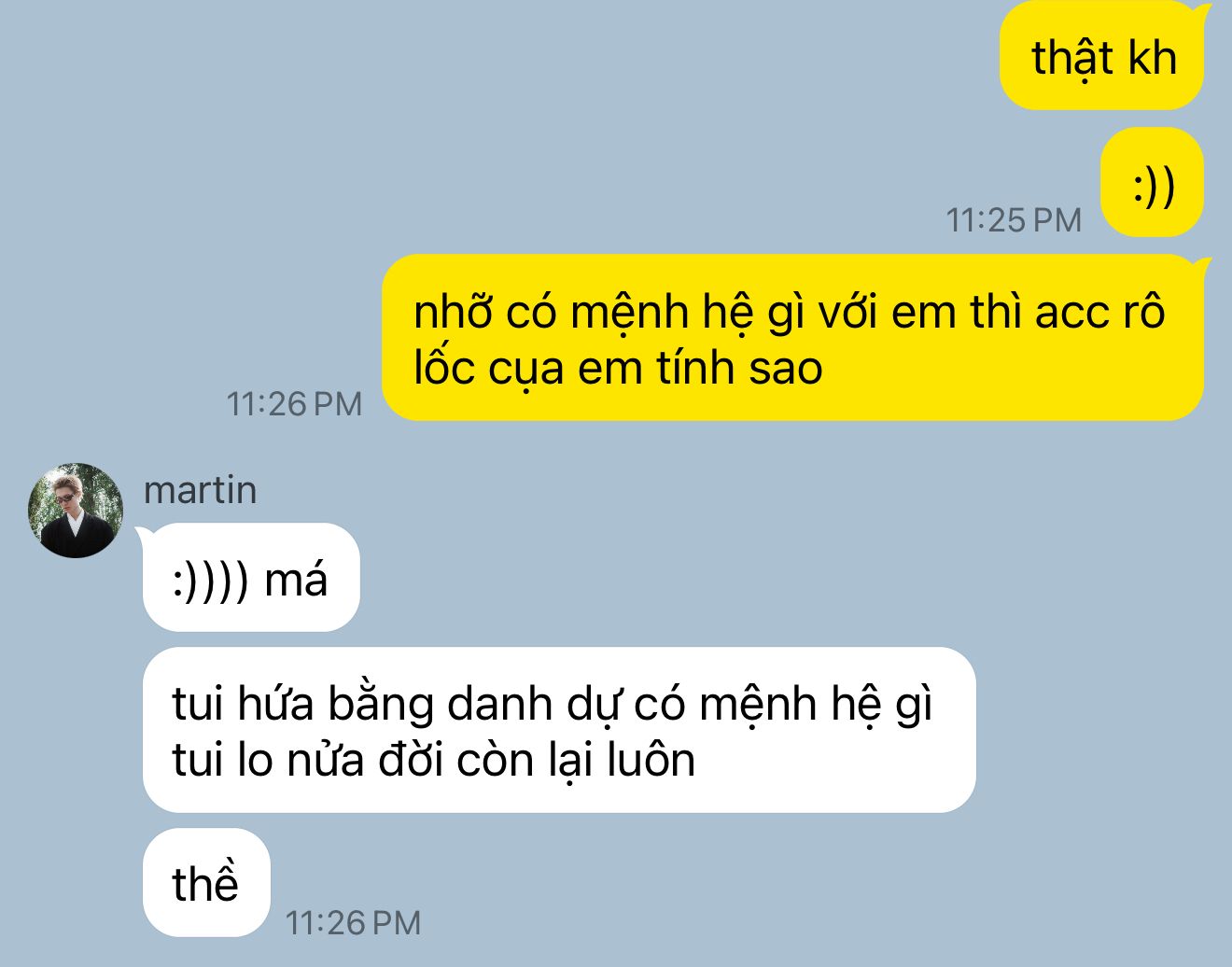Click the word "lốc" in the yellow message
Image resolution: width=1232 pixels, height=967 pixels.
point(442,368)
